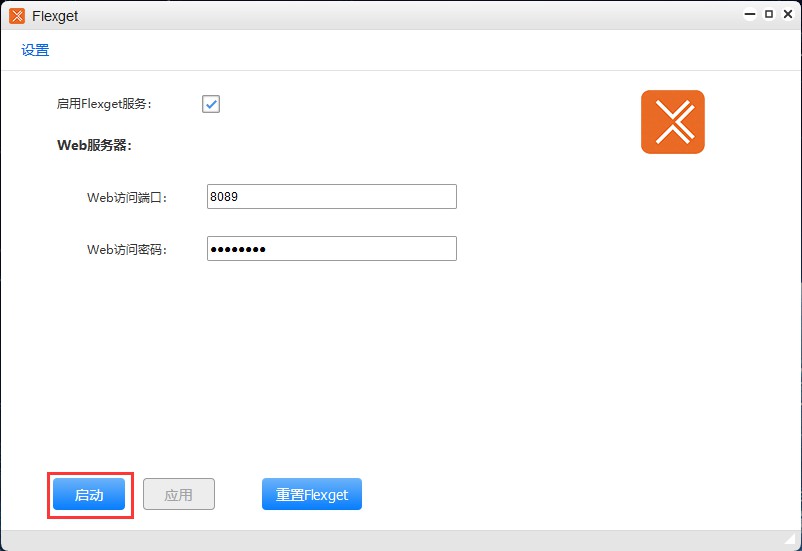Click the Web访问密码 label
The height and width of the screenshot is (551, 802).
point(126,250)
